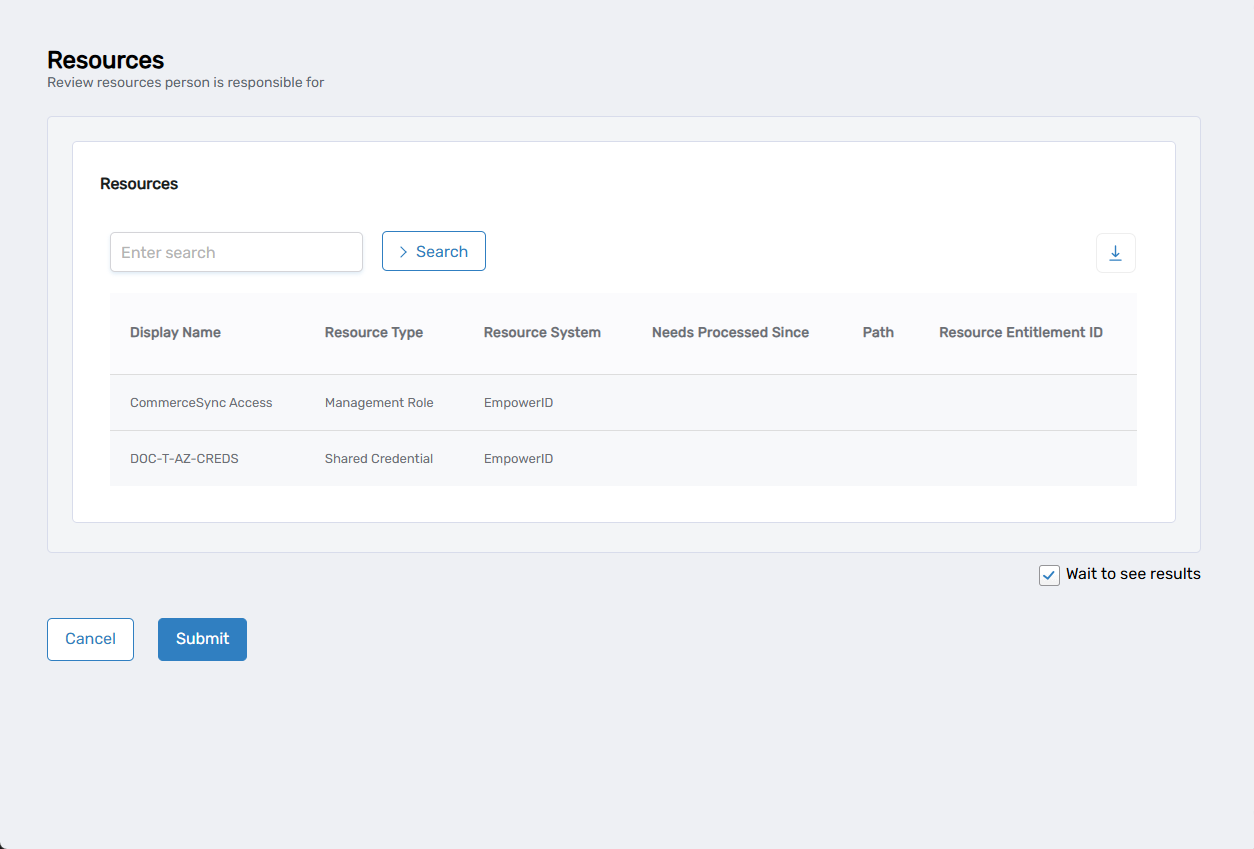Click EmpowerID in the CommerceSync Access row
Screen dimensions: 1254x849
pyautogui.click(x=518, y=402)
